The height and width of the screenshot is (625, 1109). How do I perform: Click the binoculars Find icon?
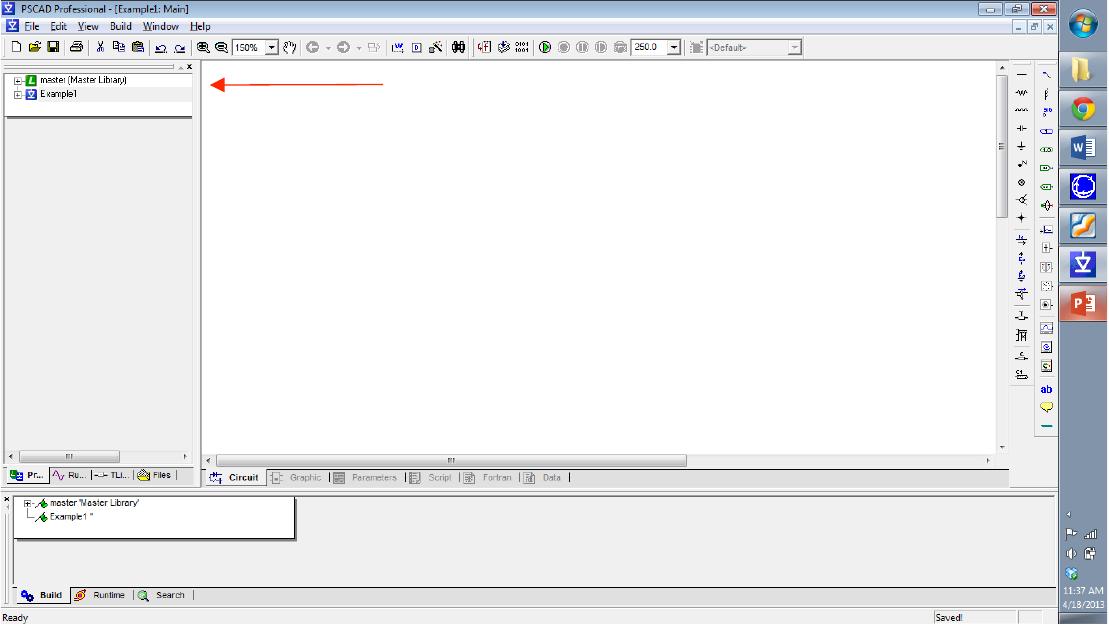coord(458,47)
